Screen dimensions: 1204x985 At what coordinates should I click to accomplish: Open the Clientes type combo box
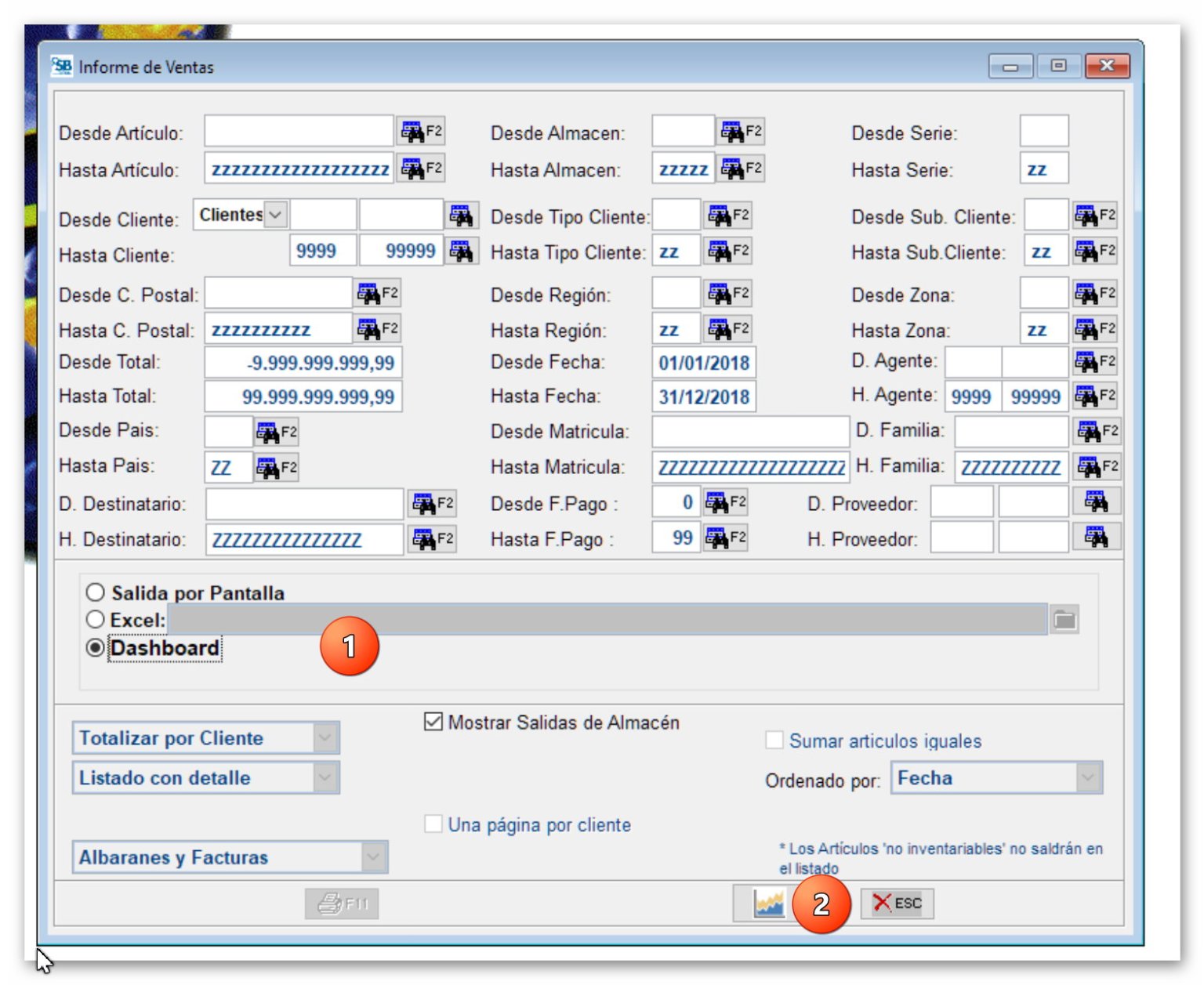point(275,215)
